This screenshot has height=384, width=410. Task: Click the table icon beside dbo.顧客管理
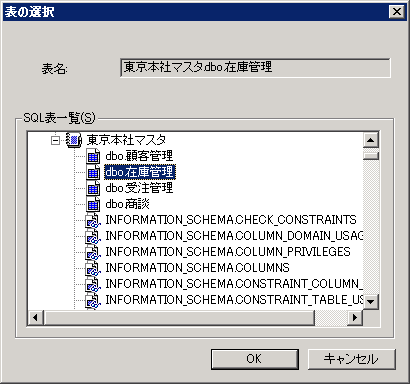(x=93, y=156)
